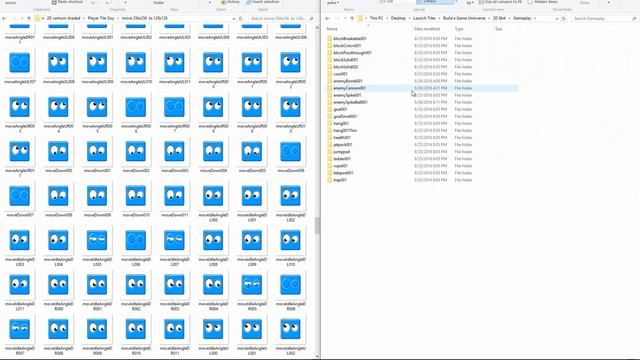Select the moveDown004 thumbnail
This screenshot has width=640, height=360.
coord(213,155)
